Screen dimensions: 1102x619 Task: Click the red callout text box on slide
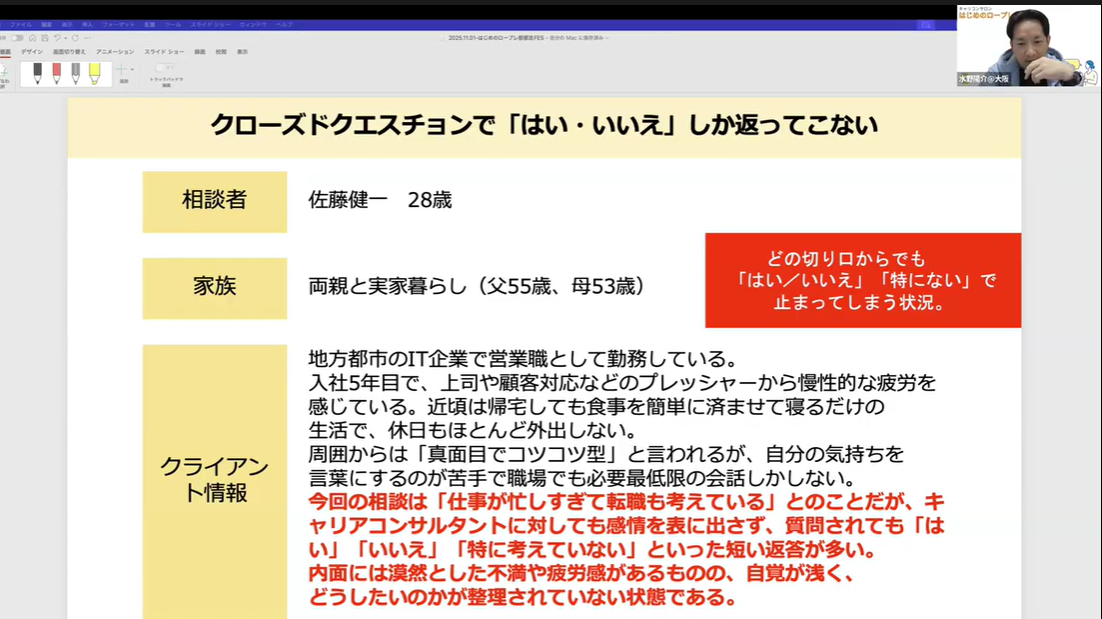coord(863,280)
